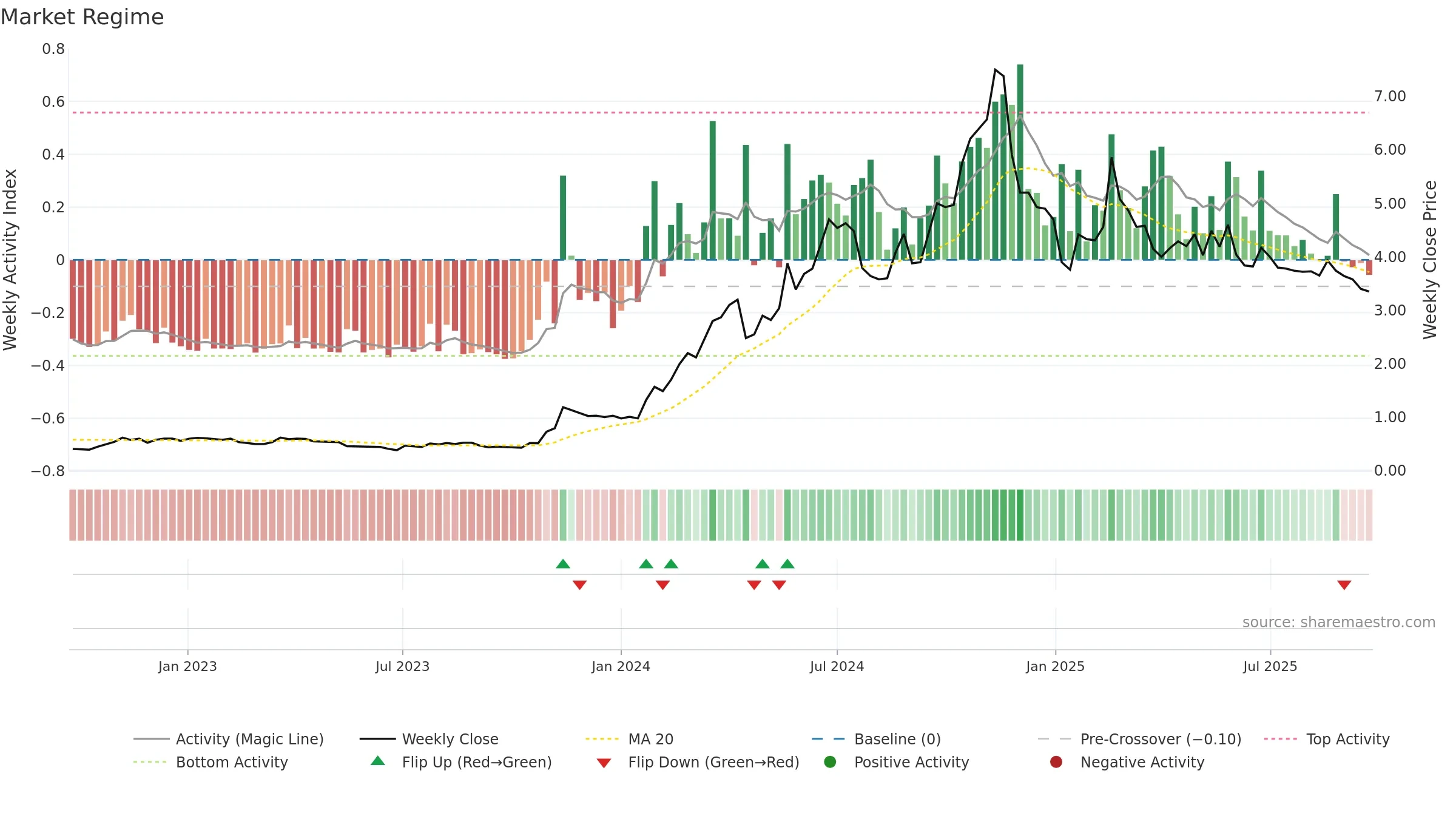Screen dimensions: 1456x819
Task: Click the Market Regime chart title
Action: (83, 17)
